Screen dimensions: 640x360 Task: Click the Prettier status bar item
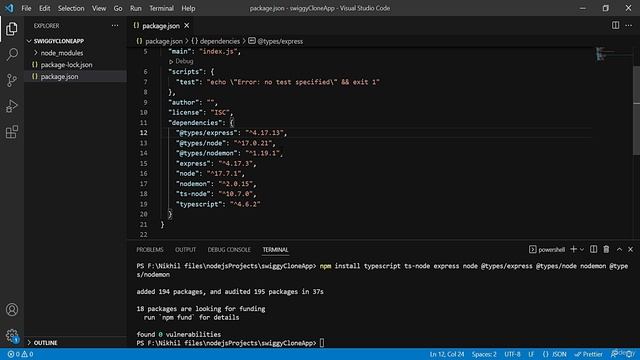(589, 354)
